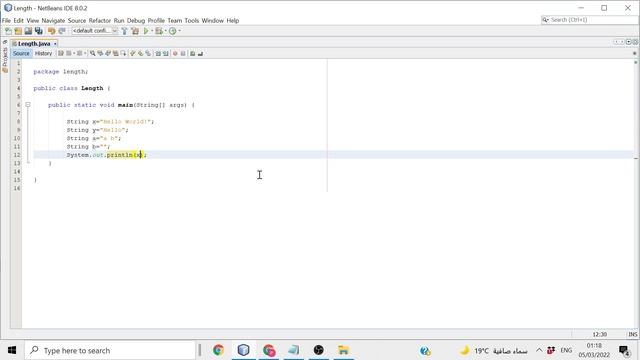Click line 12 println statement
The width and height of the screenshot is (640, 360).
tap(107, 155)
